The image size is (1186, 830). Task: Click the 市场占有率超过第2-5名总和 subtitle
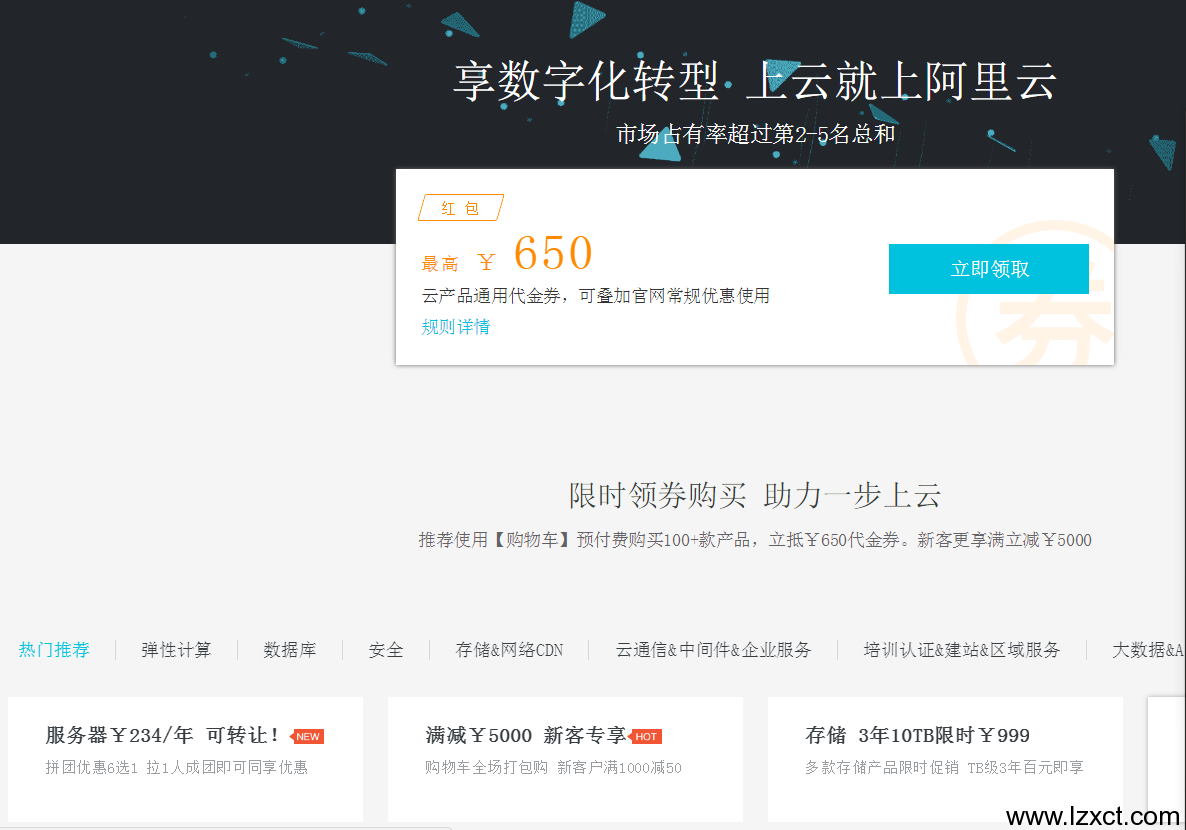click(756, 134)
